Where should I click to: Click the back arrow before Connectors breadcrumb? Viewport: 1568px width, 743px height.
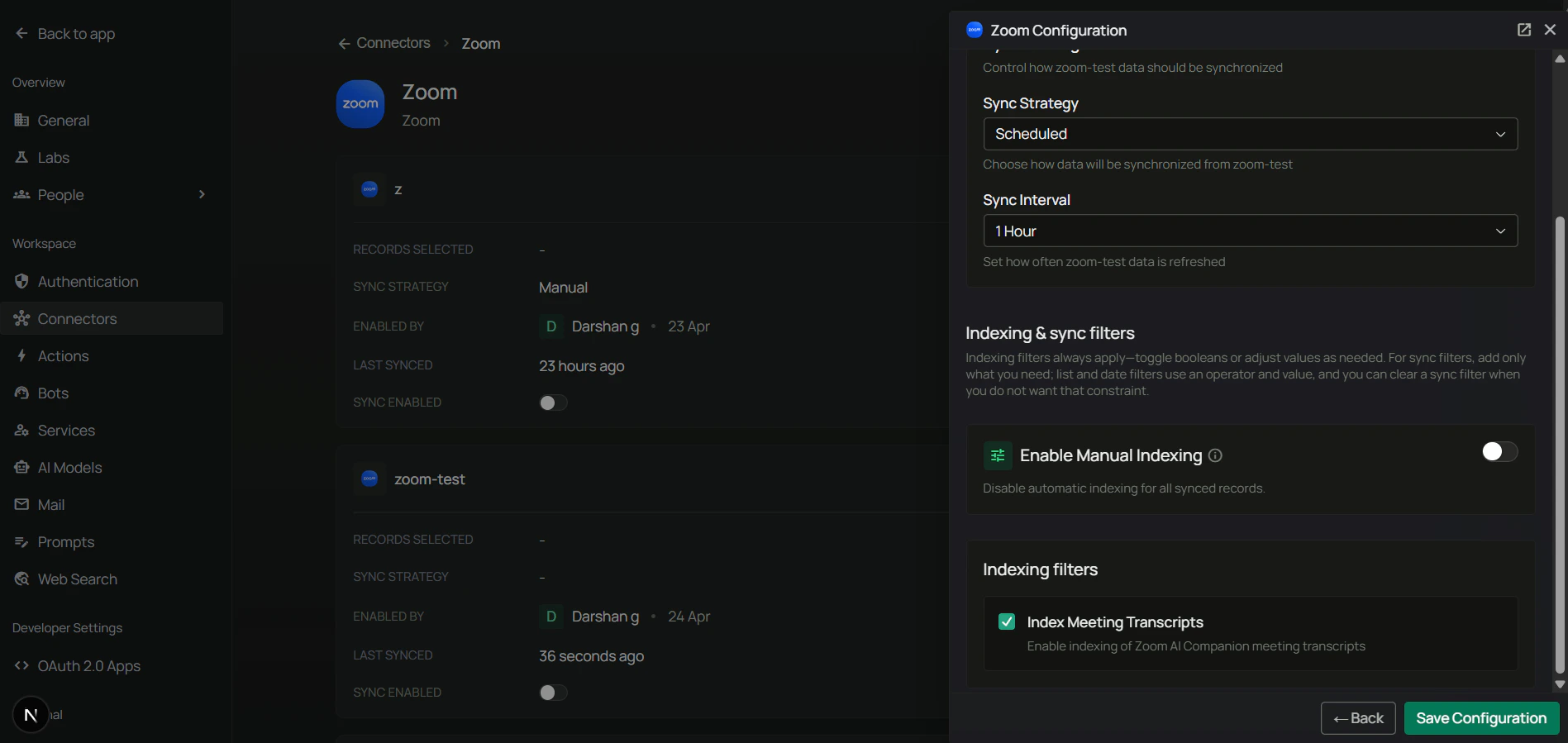pyautogui.click(x=344, y=44)
